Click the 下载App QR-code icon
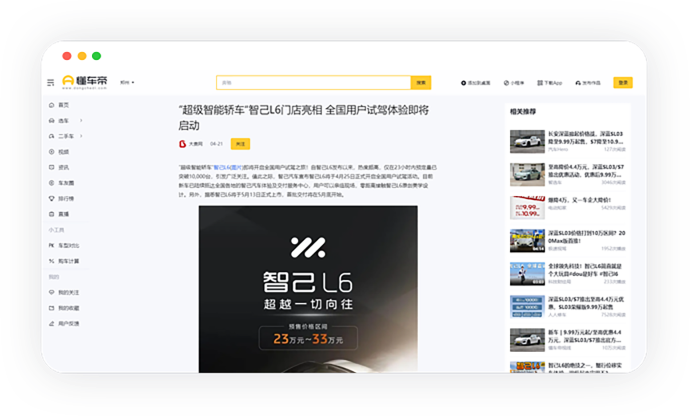 [x=540, y=83]
